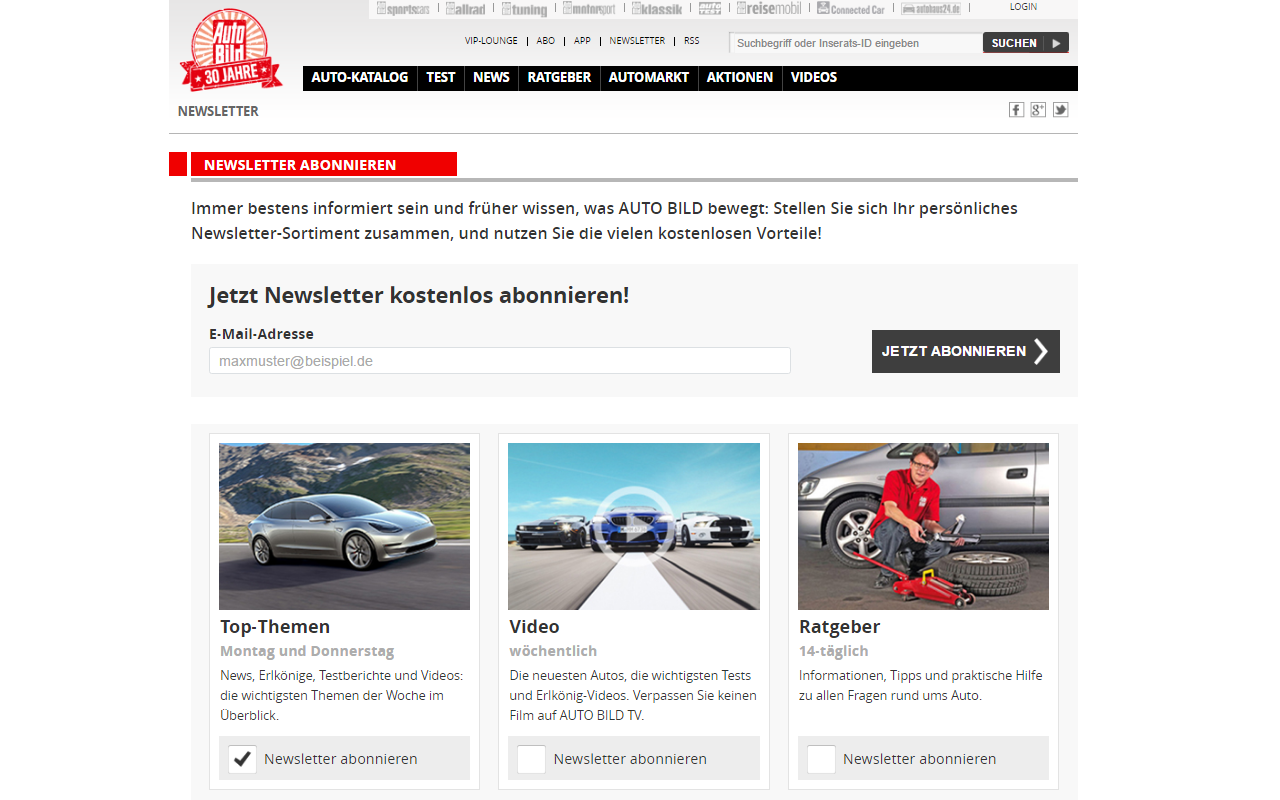Image resolution: width=1280 pixels, height=800 pixels.
Task: Open the Facebook share icon
Action: point(1016,110)
